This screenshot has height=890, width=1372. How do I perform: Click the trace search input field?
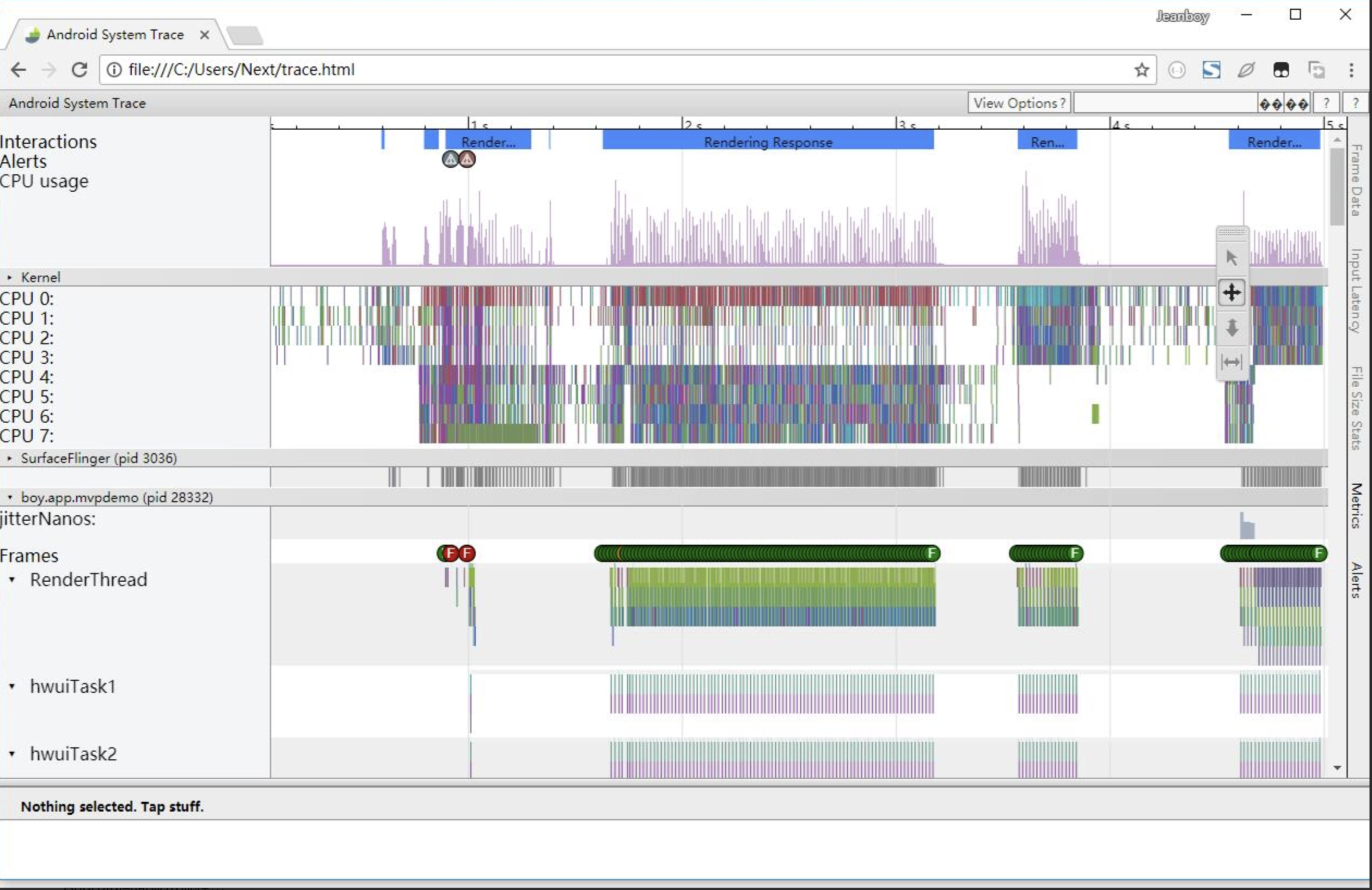[1165, 103]
